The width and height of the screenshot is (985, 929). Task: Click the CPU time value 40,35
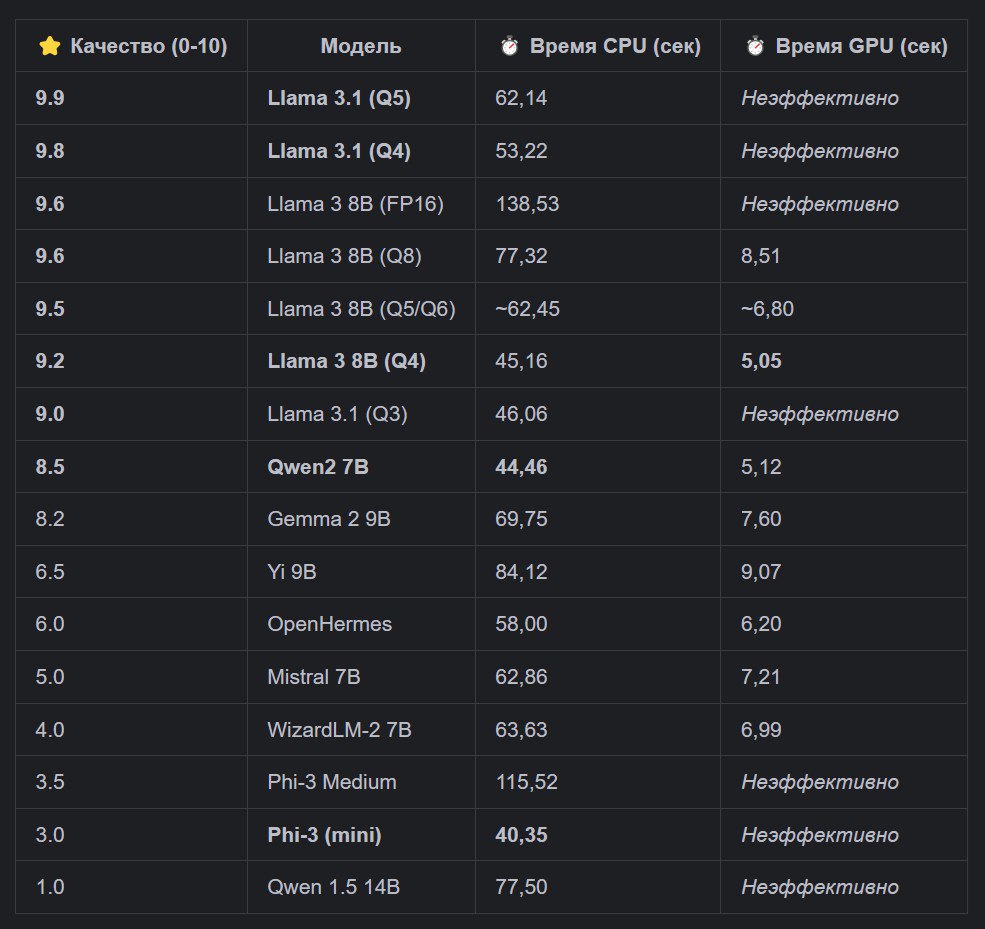point(521,835)
